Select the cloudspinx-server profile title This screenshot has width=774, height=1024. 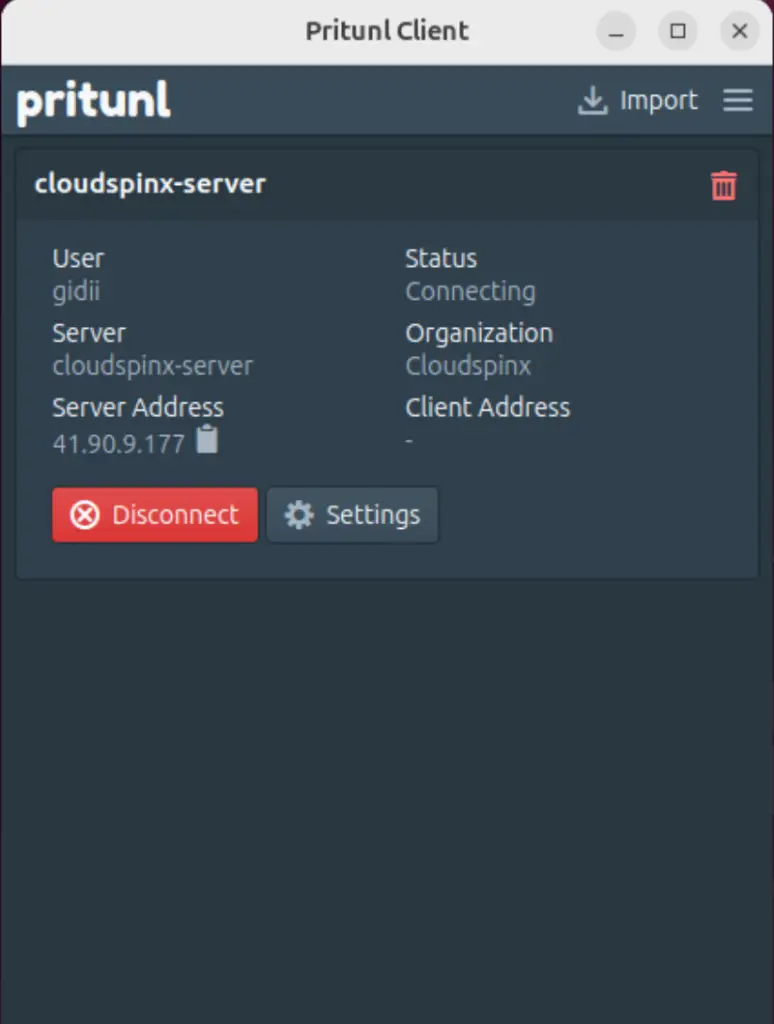[x=150, y=184]
